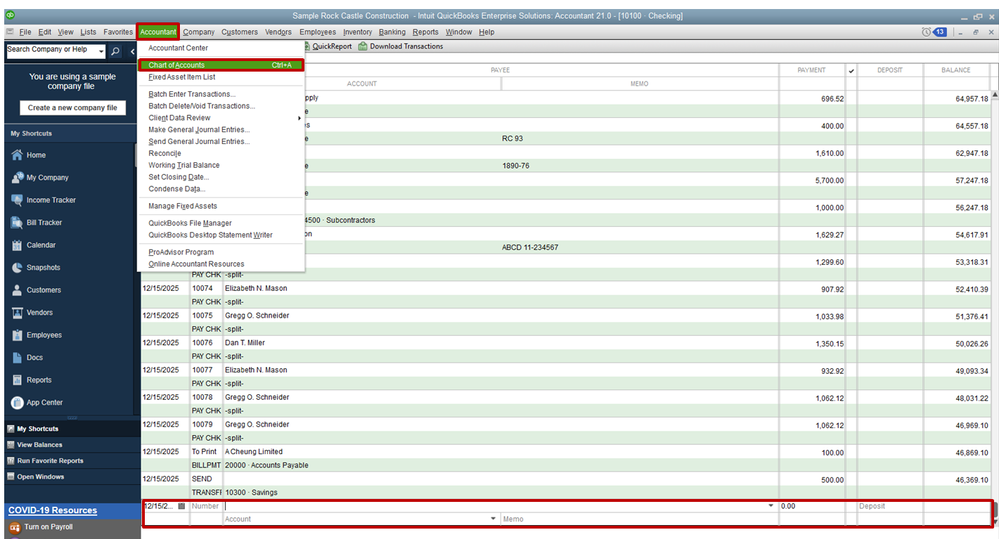Collapse the left shortcuts panel arrow

[133, 51]
